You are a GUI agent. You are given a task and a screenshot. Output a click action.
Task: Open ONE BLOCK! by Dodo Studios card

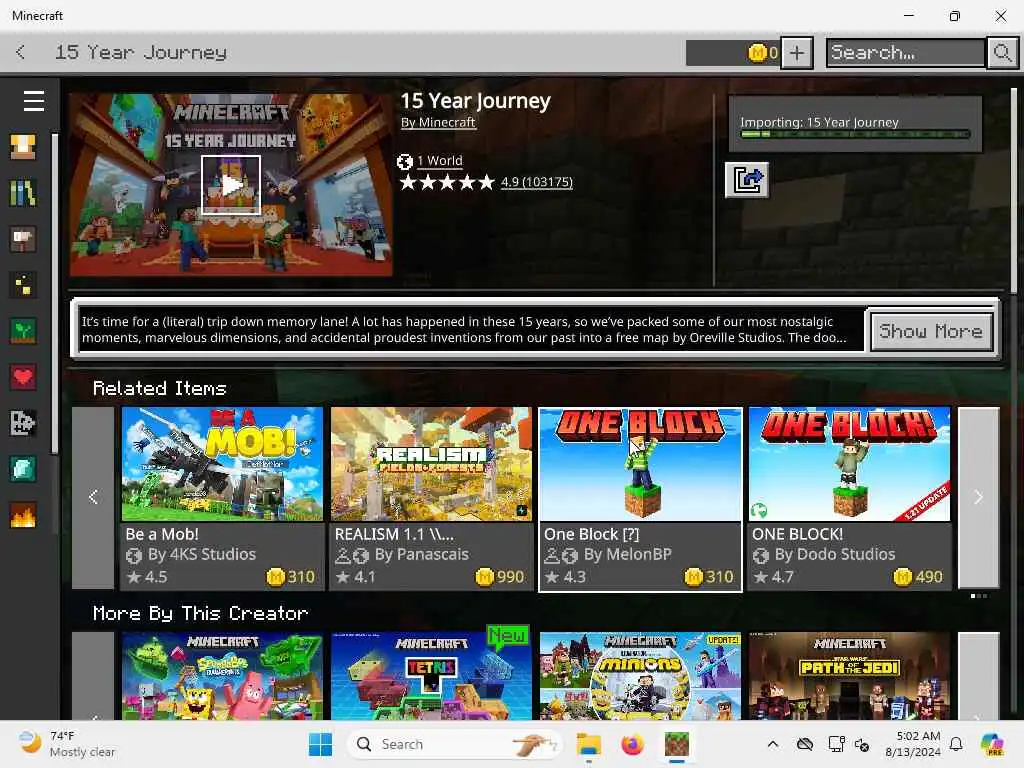coord(849,499)
